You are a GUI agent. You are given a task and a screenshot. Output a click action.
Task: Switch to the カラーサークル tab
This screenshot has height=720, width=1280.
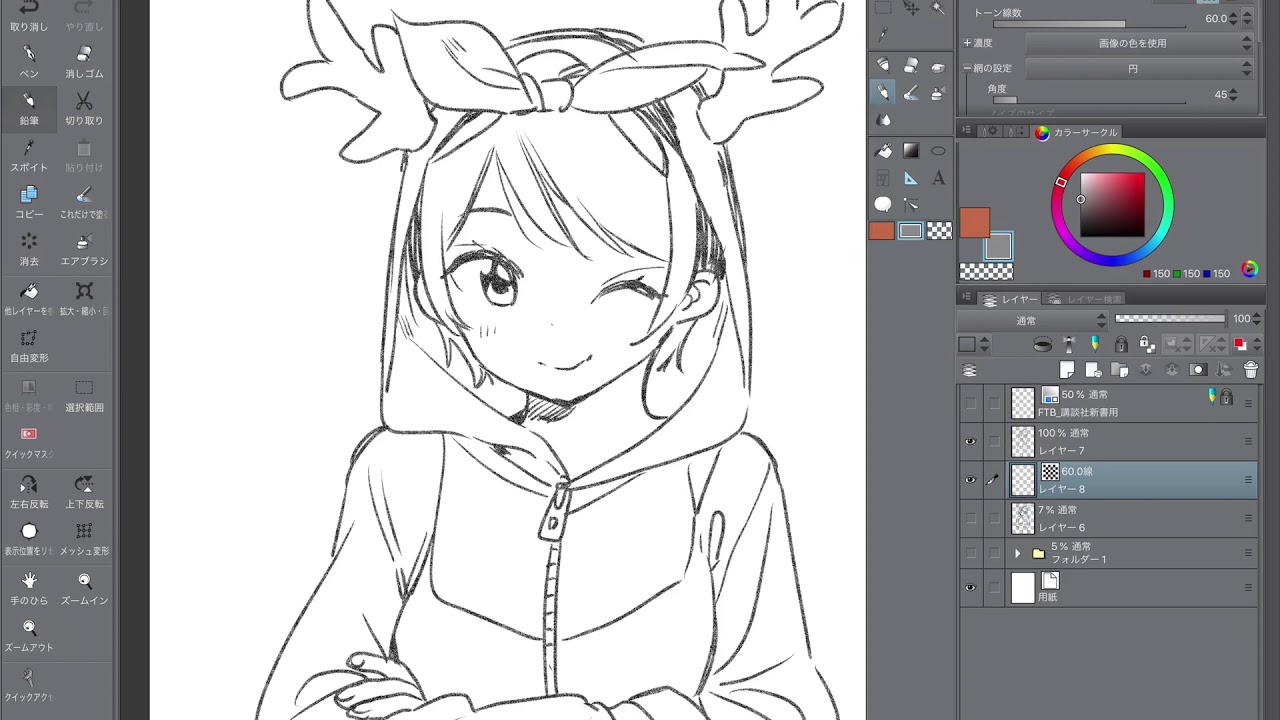1077,132
